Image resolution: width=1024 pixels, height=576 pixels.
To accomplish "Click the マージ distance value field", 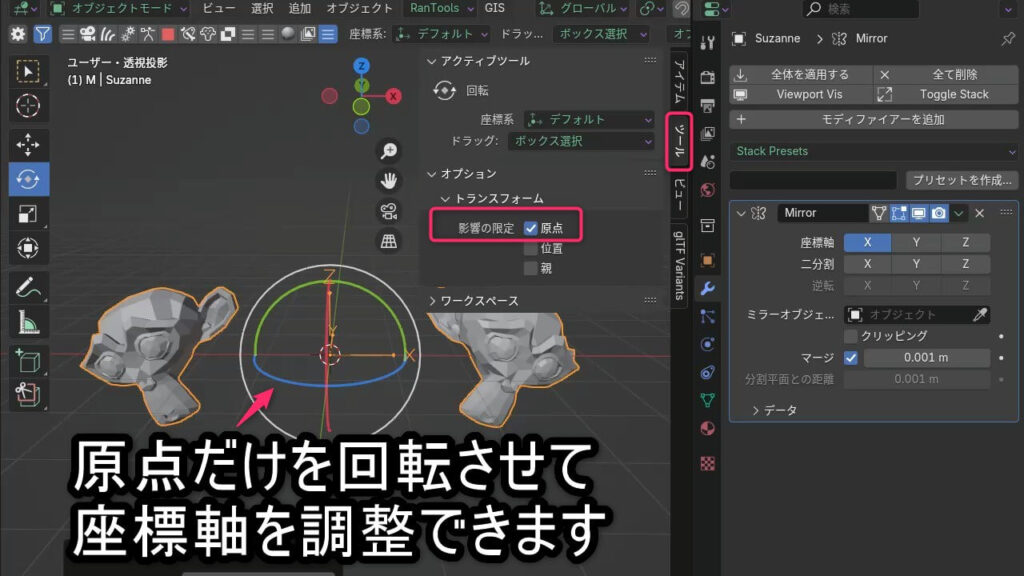I will pyautogui.click(x=927, y=358).
